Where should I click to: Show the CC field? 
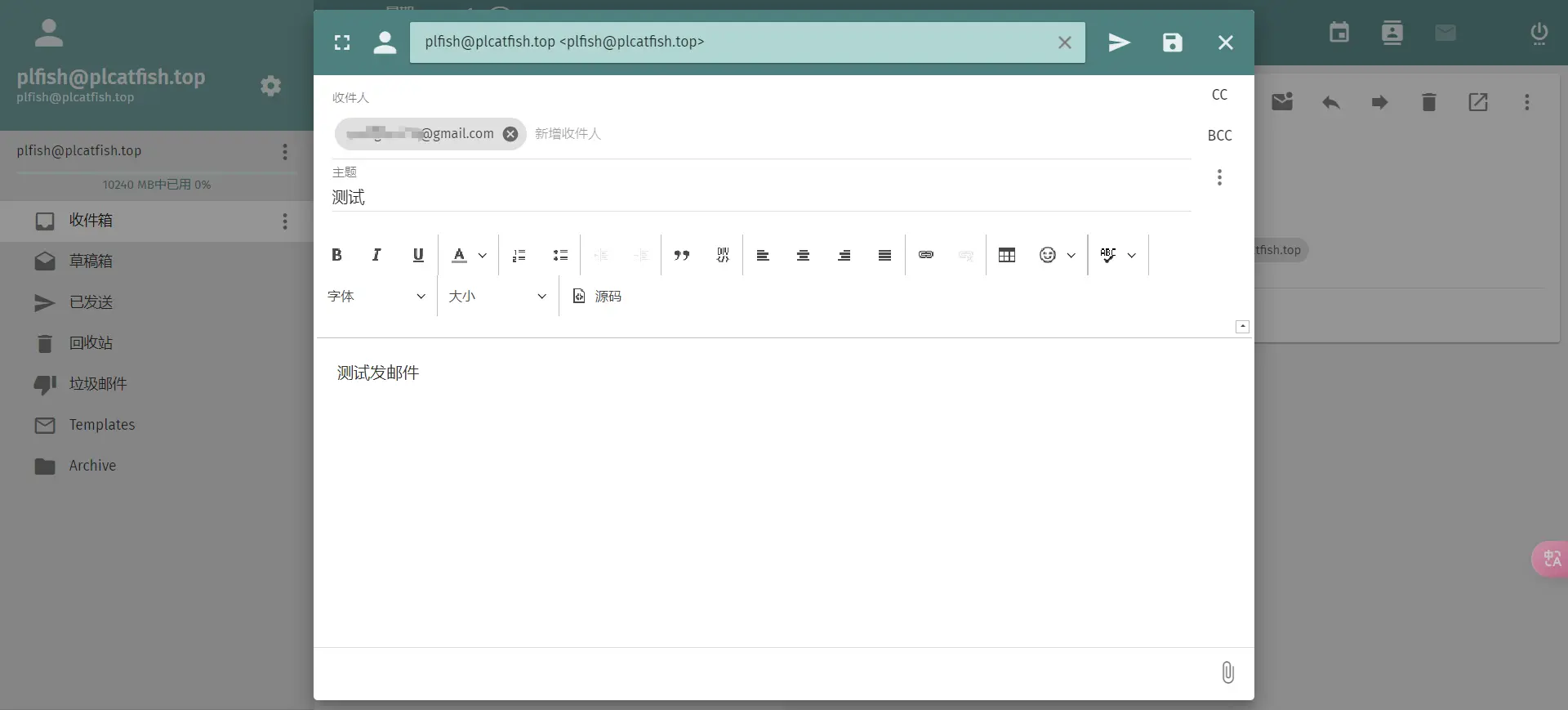pyautogui.click(x=1219, y=95)
